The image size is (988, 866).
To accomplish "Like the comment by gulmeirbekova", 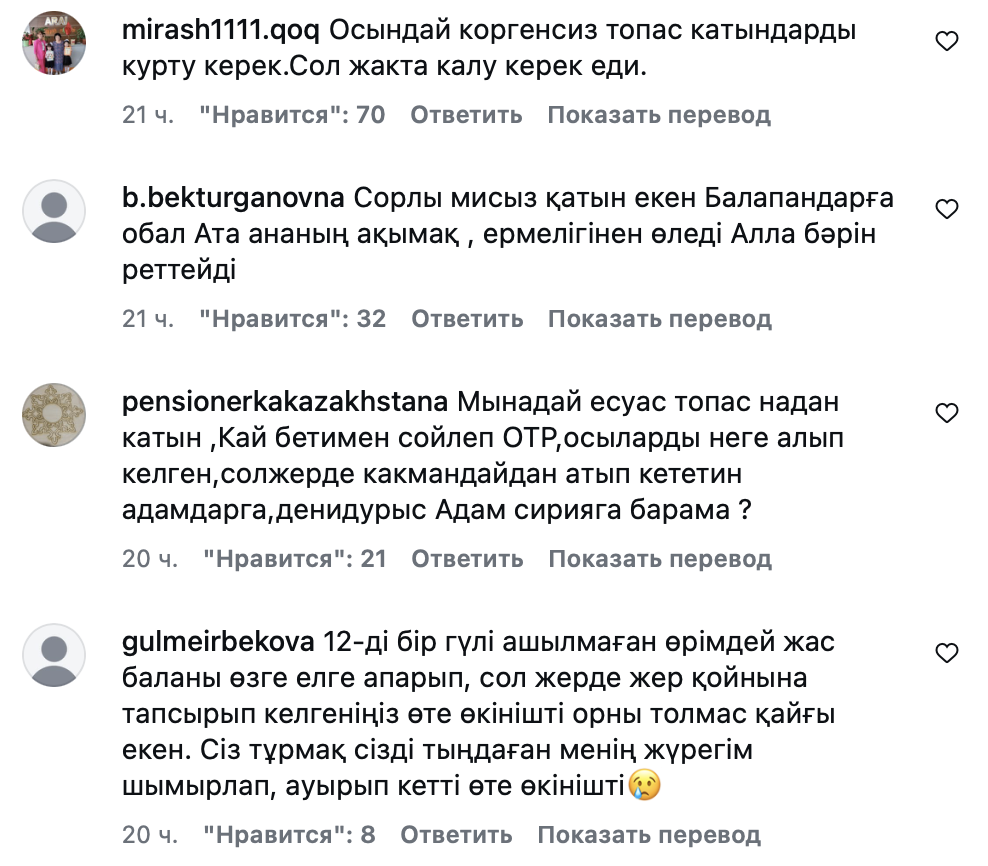I will pyautogui.click(x=946, y=653).
